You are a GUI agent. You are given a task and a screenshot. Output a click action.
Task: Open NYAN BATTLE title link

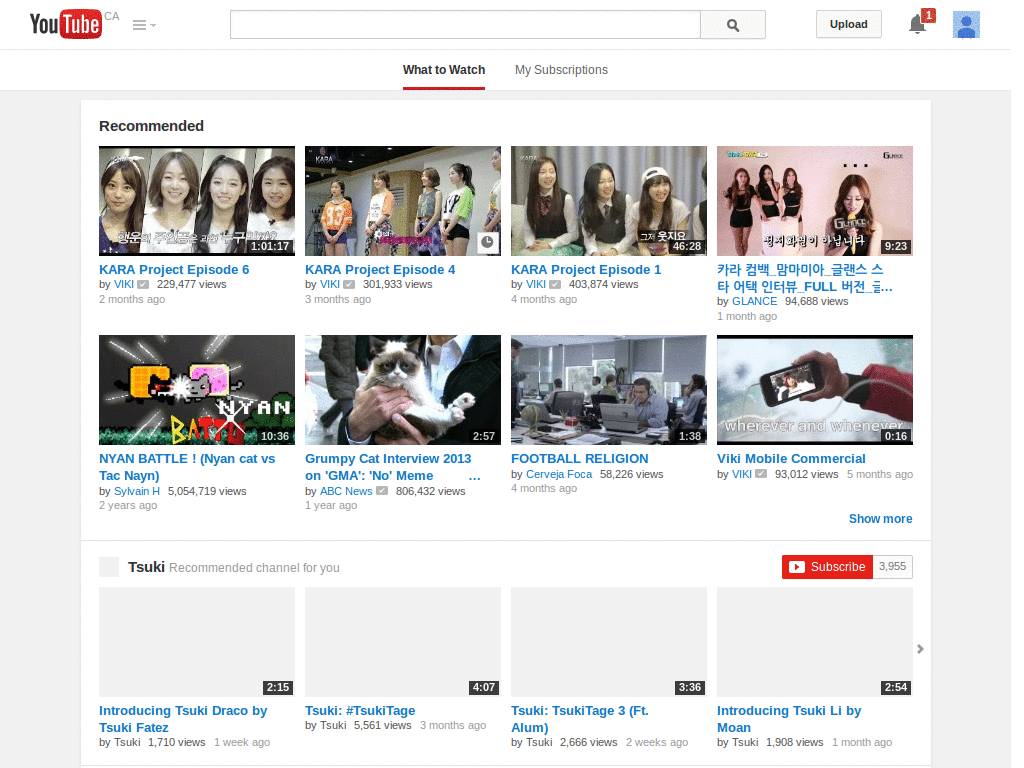[x=187, y=468]
